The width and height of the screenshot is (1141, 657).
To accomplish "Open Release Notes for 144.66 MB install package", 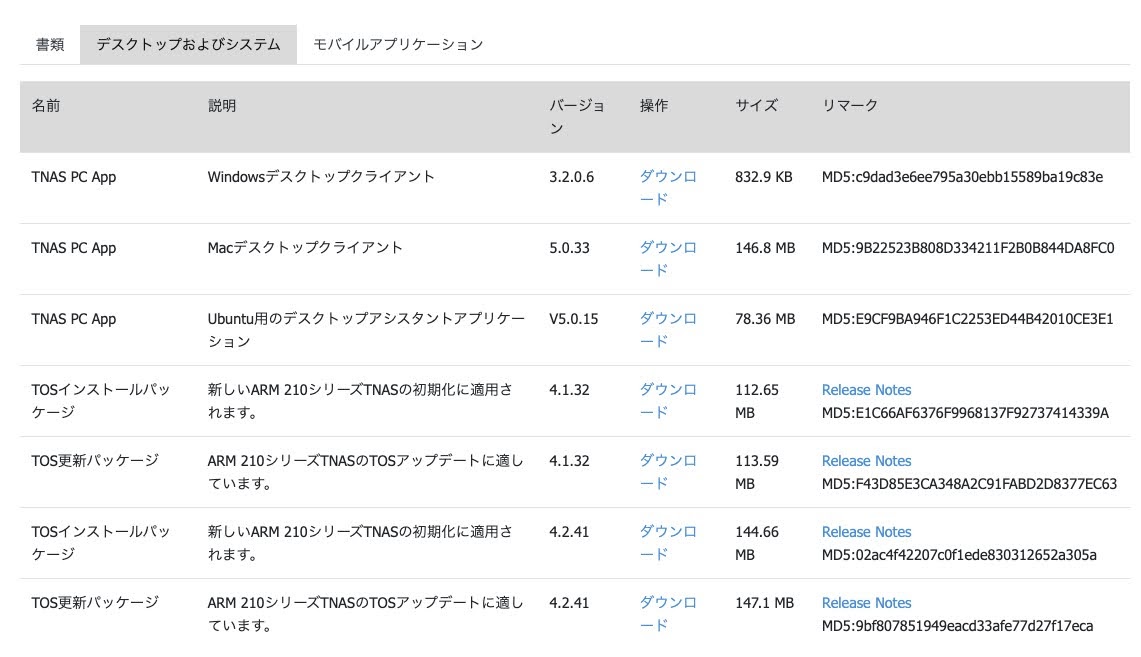I will [866, 532].
